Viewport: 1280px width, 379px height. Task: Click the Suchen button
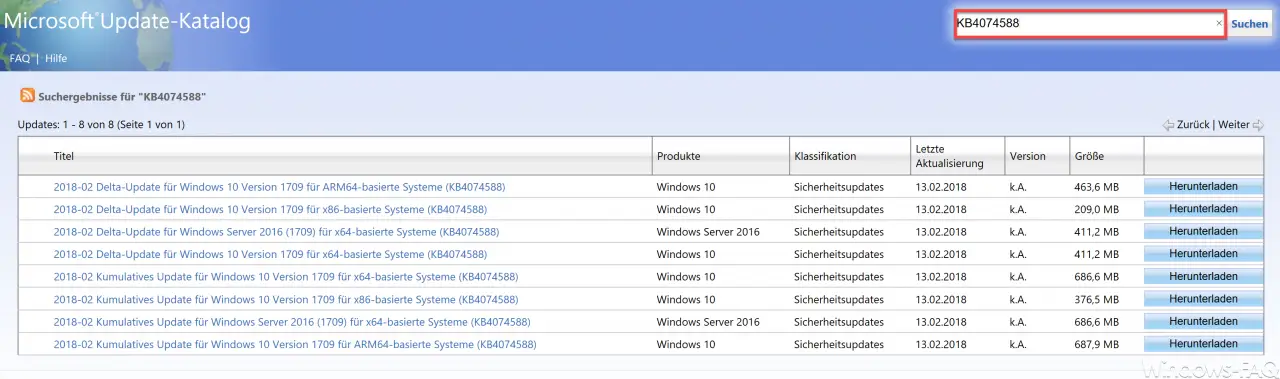point(1249,24)
